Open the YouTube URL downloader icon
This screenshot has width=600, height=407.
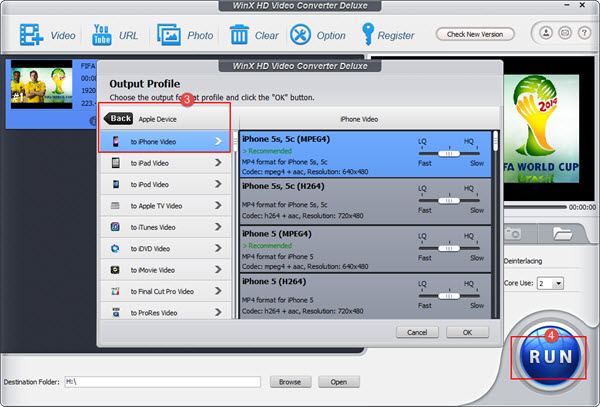click(x=101, y=35)
